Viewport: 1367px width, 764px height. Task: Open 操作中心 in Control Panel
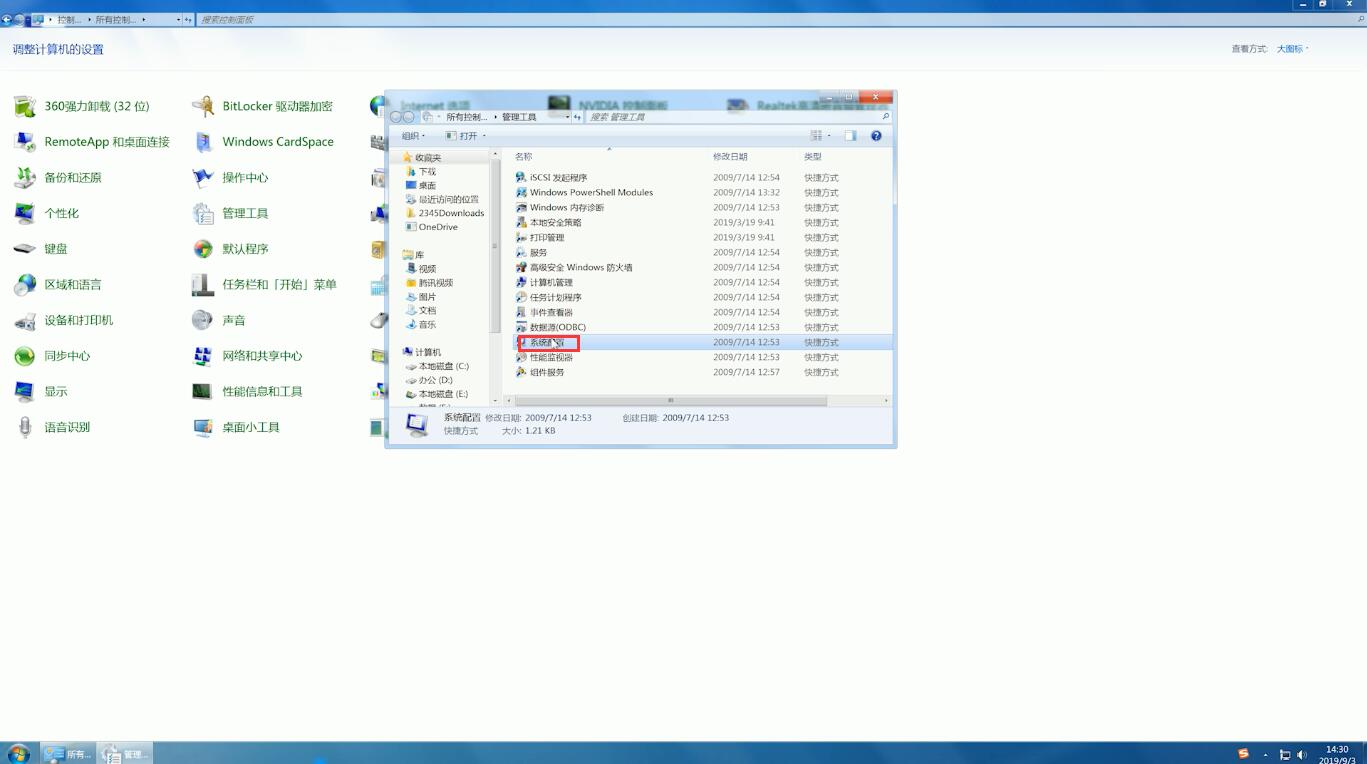coord(230,178)
